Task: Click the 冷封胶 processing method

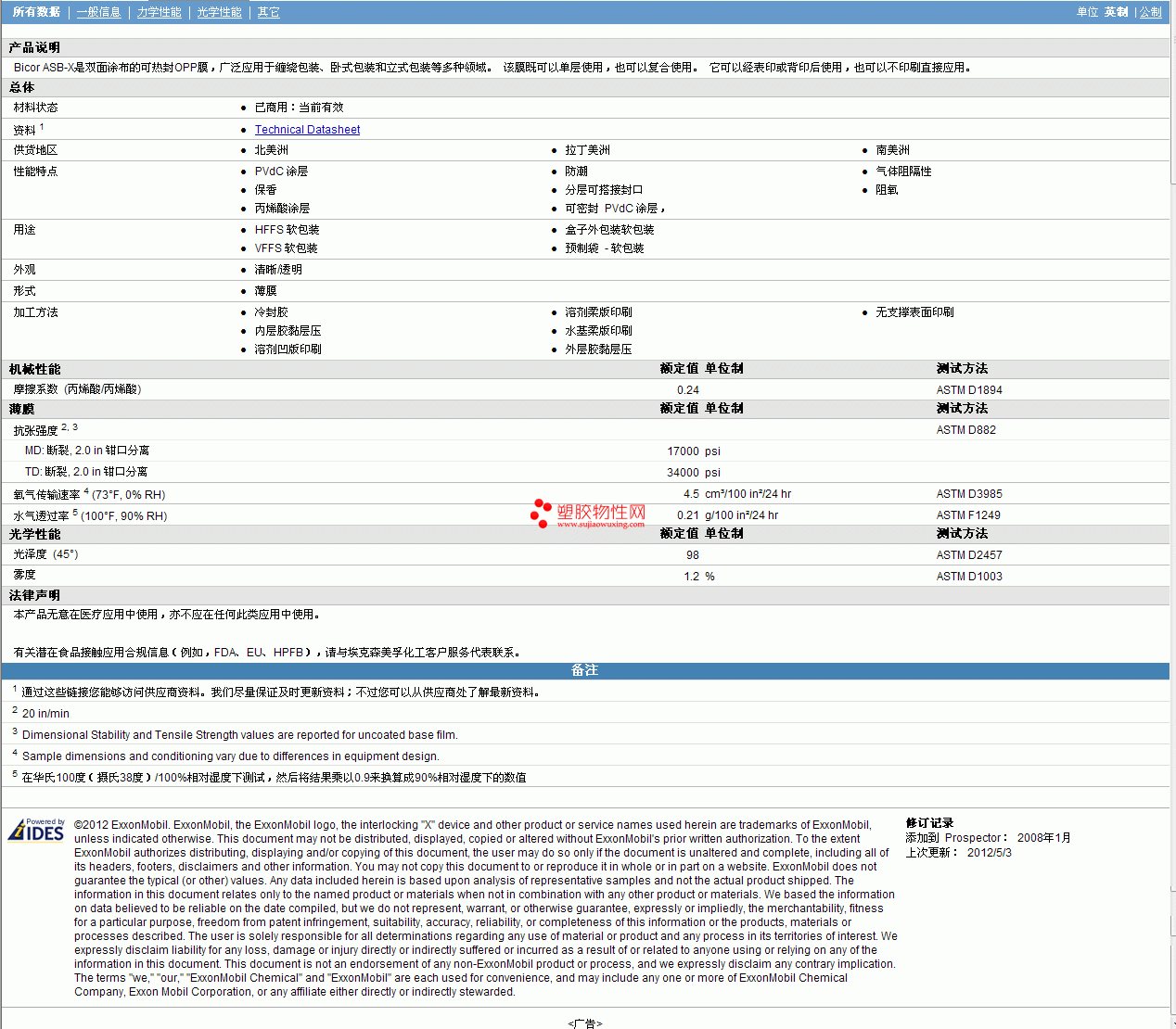Action: pos(271,312)
